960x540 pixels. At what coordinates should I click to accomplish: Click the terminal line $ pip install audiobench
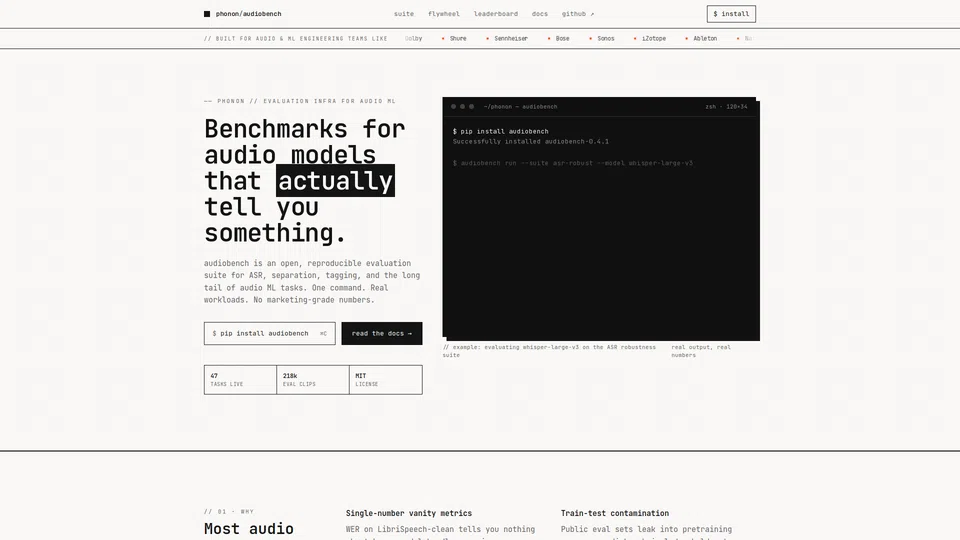(501, 132)
